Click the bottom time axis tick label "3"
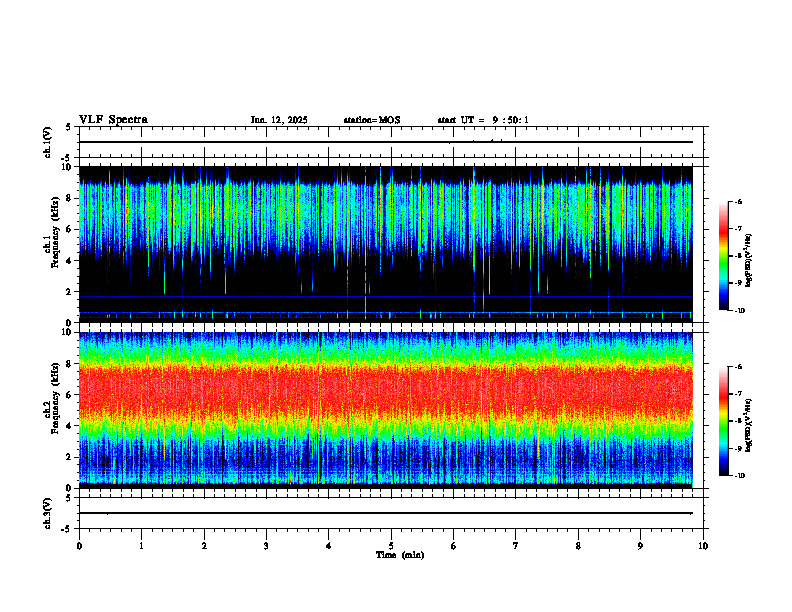 click(x=266, y=546)
